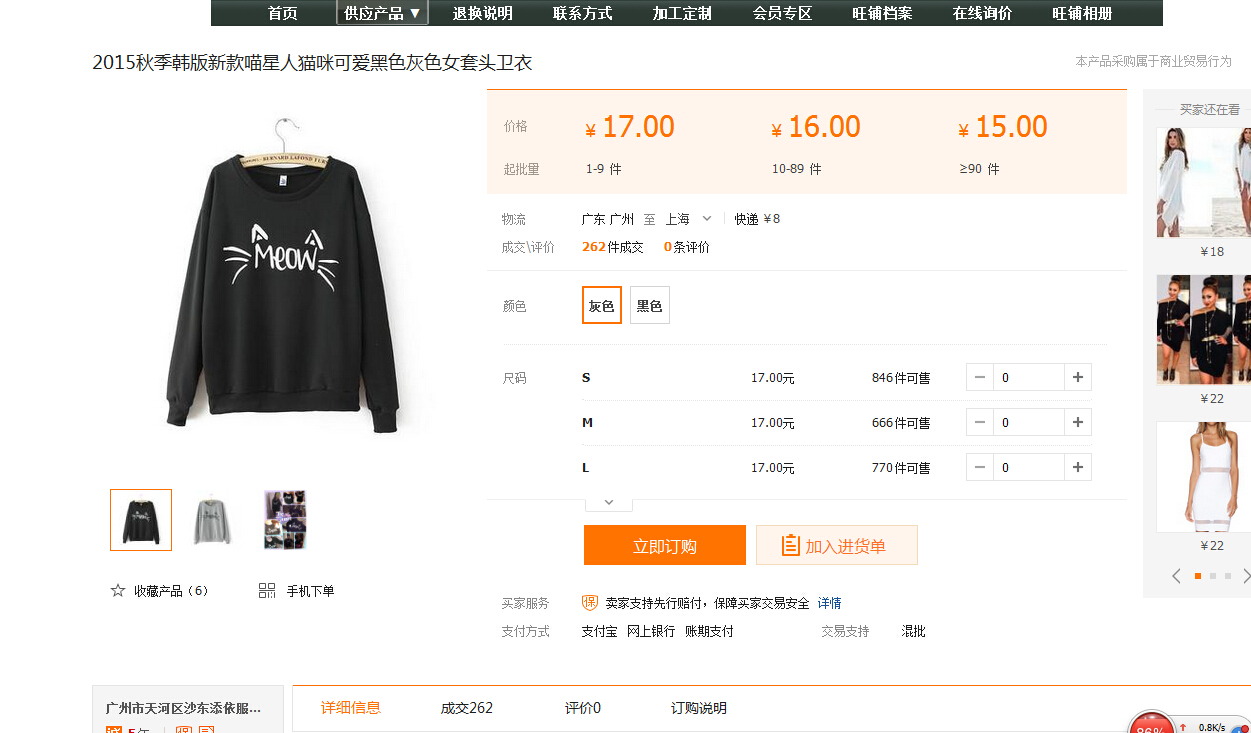Image resolution: width=1251 pixels, height=733 pixels.
Task: Select the gray sweatshirt thumbnail
Action: [x=212, y=520]
